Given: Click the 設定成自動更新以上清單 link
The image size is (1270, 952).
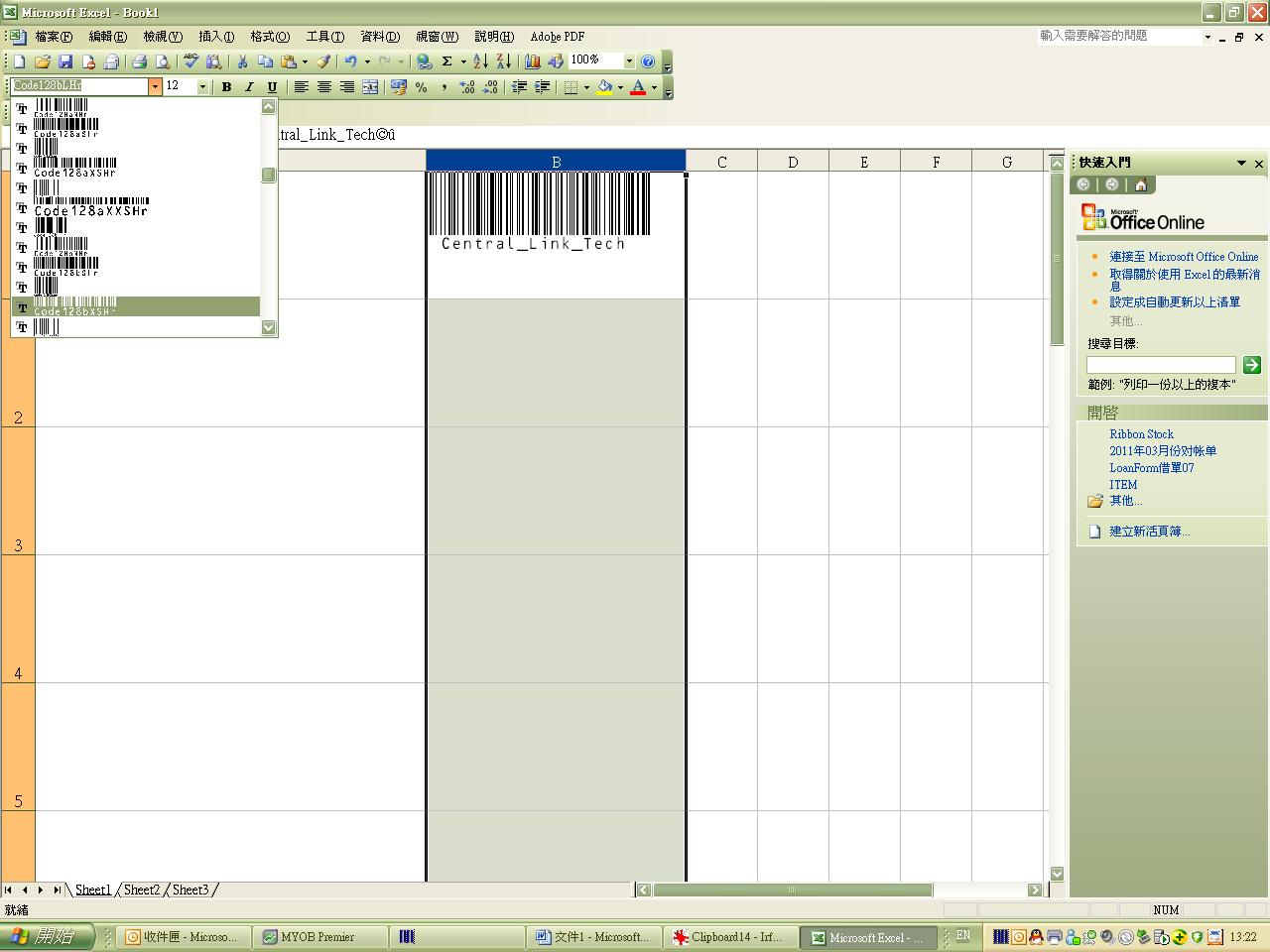Looking at the screenshot, I should coord(1175,302).
